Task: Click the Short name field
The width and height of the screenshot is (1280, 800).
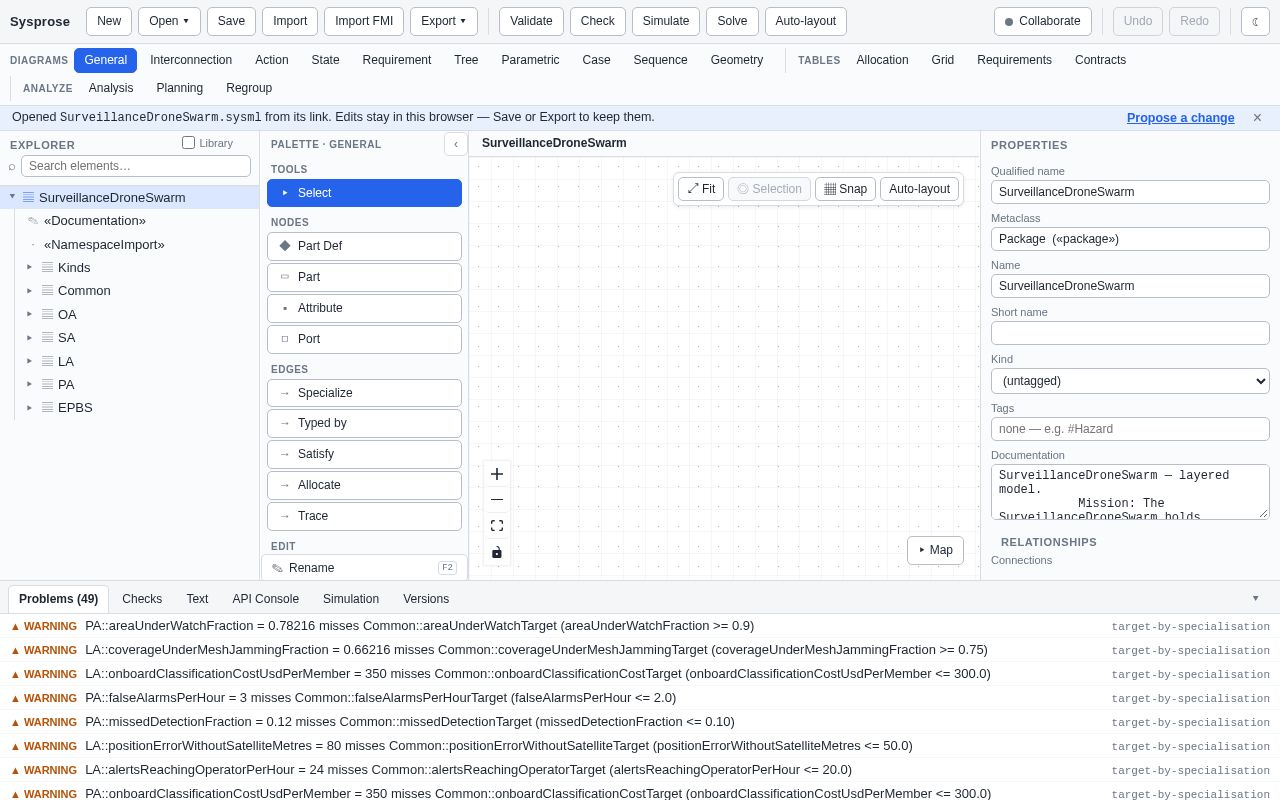Action: click(x=1130, y=333)
